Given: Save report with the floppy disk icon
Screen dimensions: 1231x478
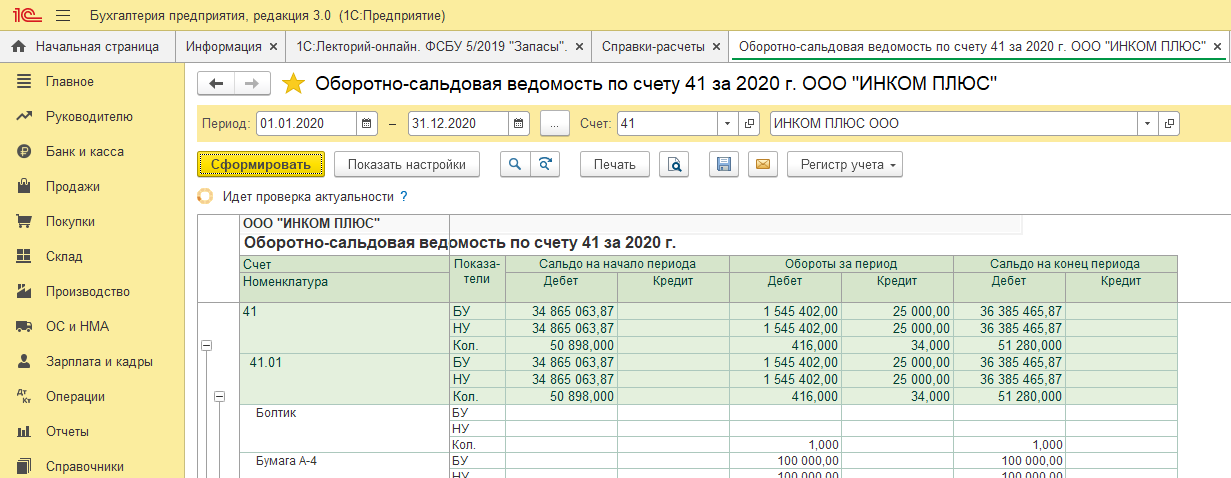Looking at the screenshot, I should pyautogui.click(x=724, y=164).
